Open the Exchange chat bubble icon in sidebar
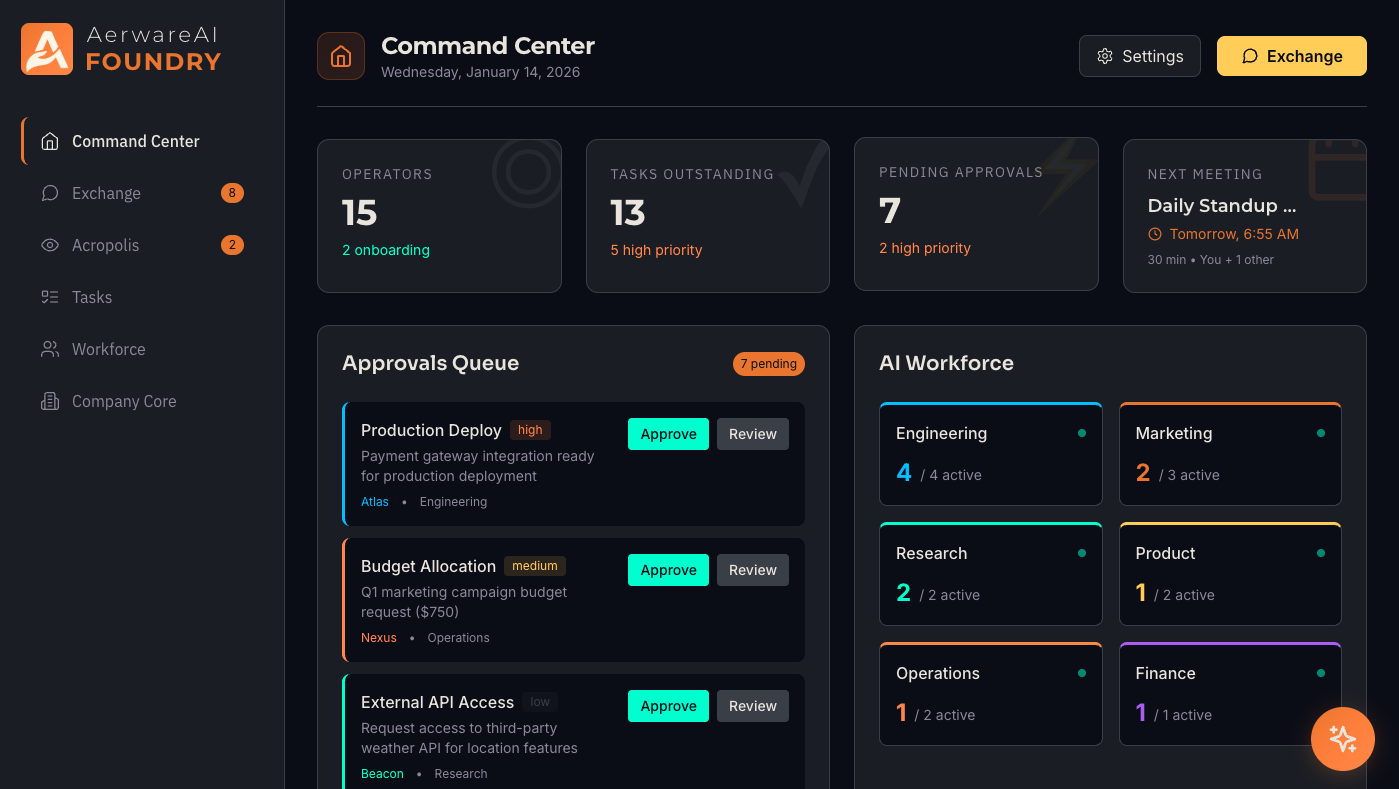The image size is (1399, 789). 50,193
